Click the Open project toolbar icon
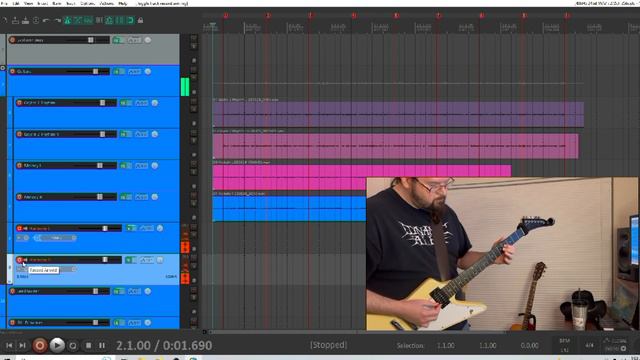 pyautogui.click(x=15, y=20)
